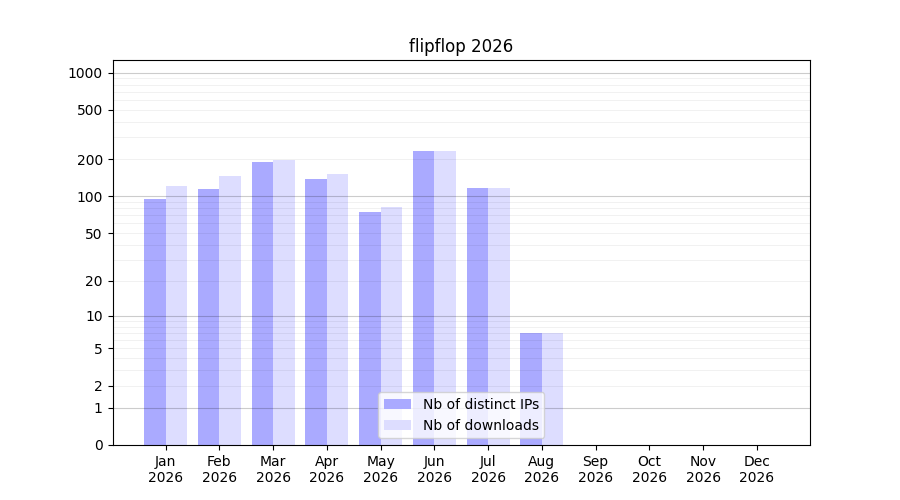Click the 'Dec 2026' x-axis label
This screenshot has height=500, width=900.
point(757,469)
